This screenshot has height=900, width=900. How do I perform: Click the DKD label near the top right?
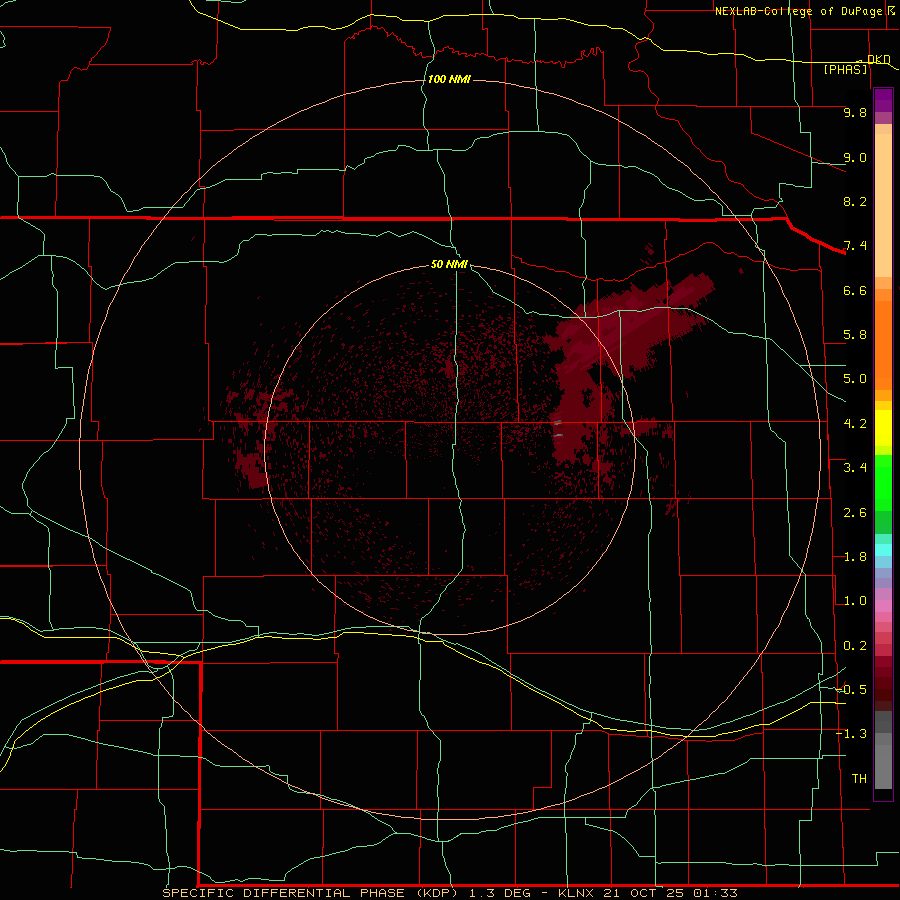[x=879, y=59]
